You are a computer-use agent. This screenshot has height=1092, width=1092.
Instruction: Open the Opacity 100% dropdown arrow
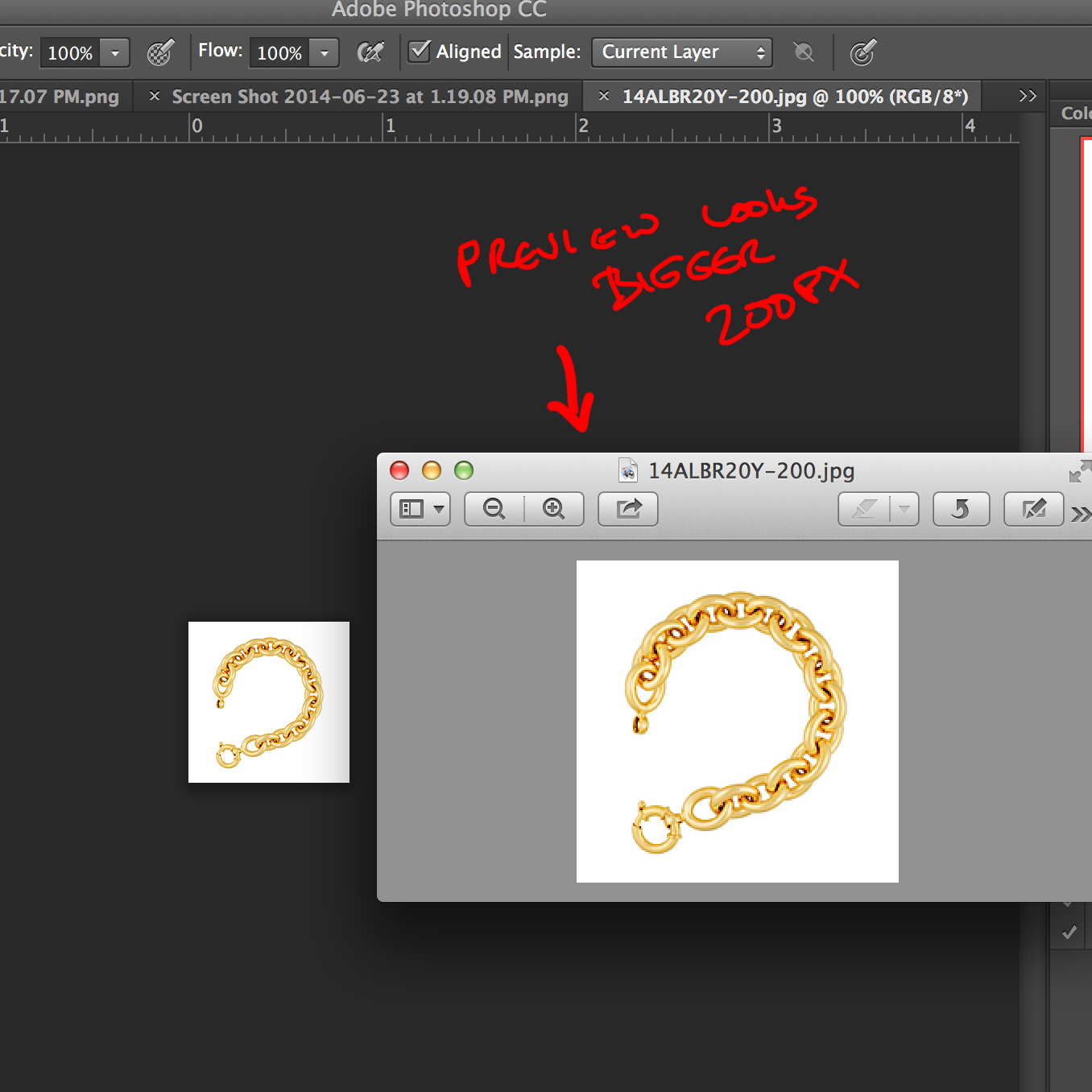115,53
